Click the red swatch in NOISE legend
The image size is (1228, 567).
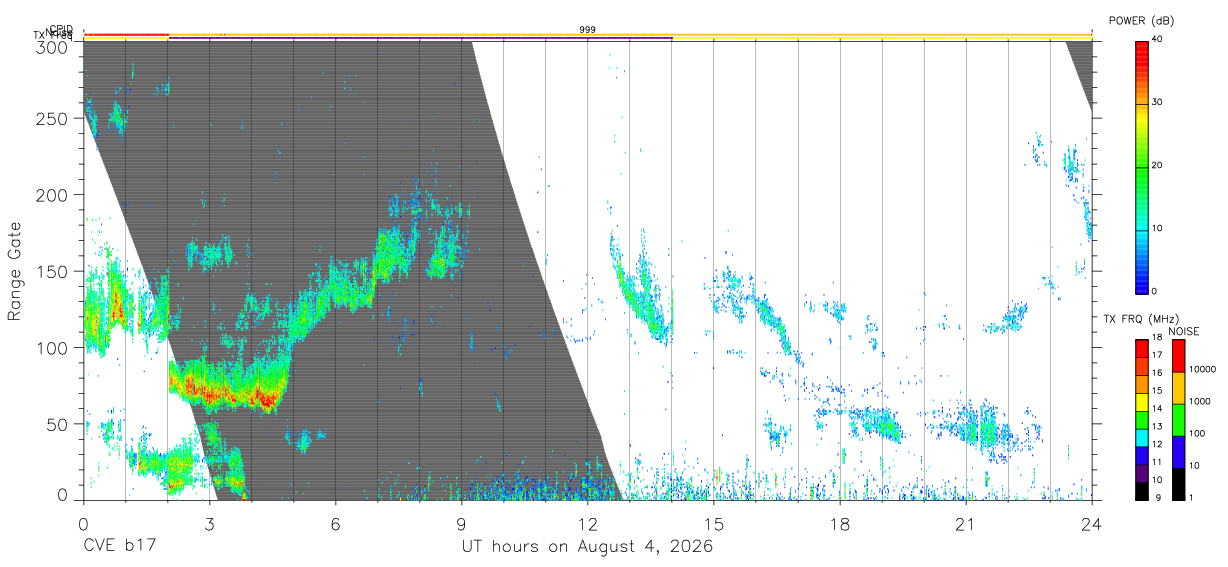click(1177, 356)
